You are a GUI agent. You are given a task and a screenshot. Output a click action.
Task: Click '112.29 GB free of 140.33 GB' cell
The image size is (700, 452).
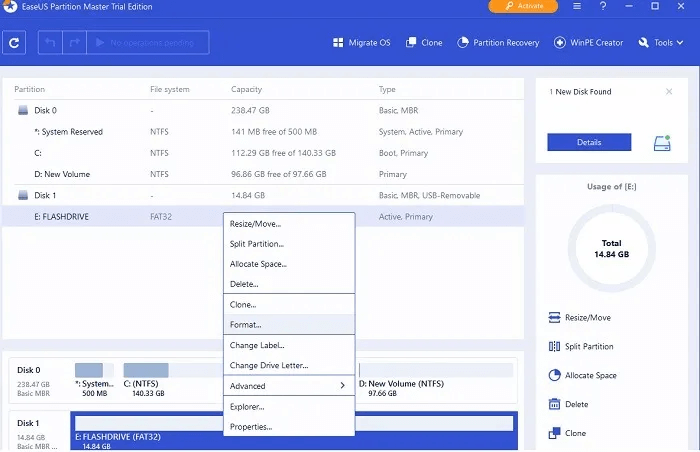coord(283,153)
